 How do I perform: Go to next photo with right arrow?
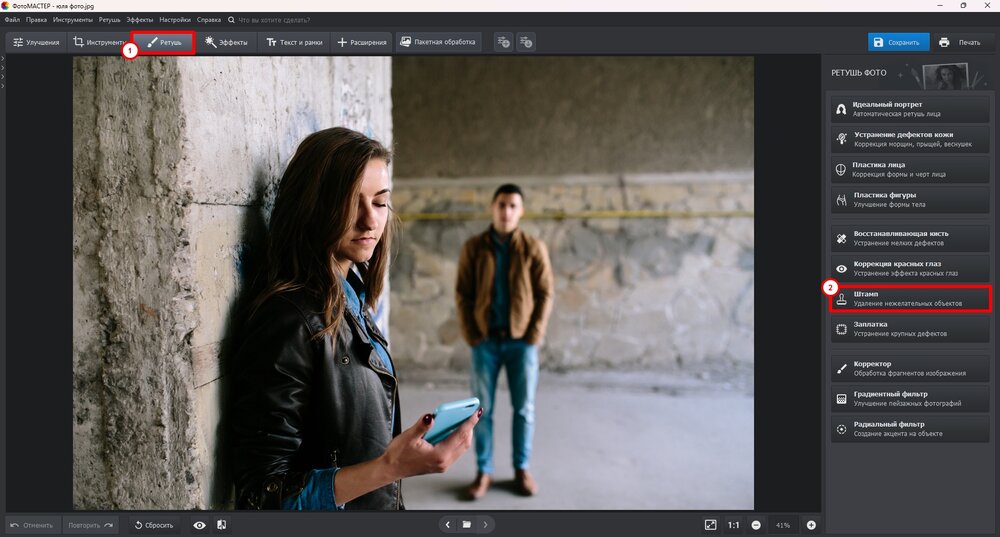click(485, 524)
